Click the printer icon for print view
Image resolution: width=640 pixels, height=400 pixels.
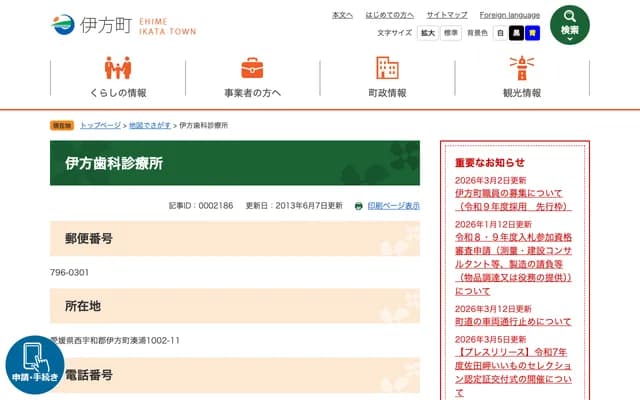point(359,205)
